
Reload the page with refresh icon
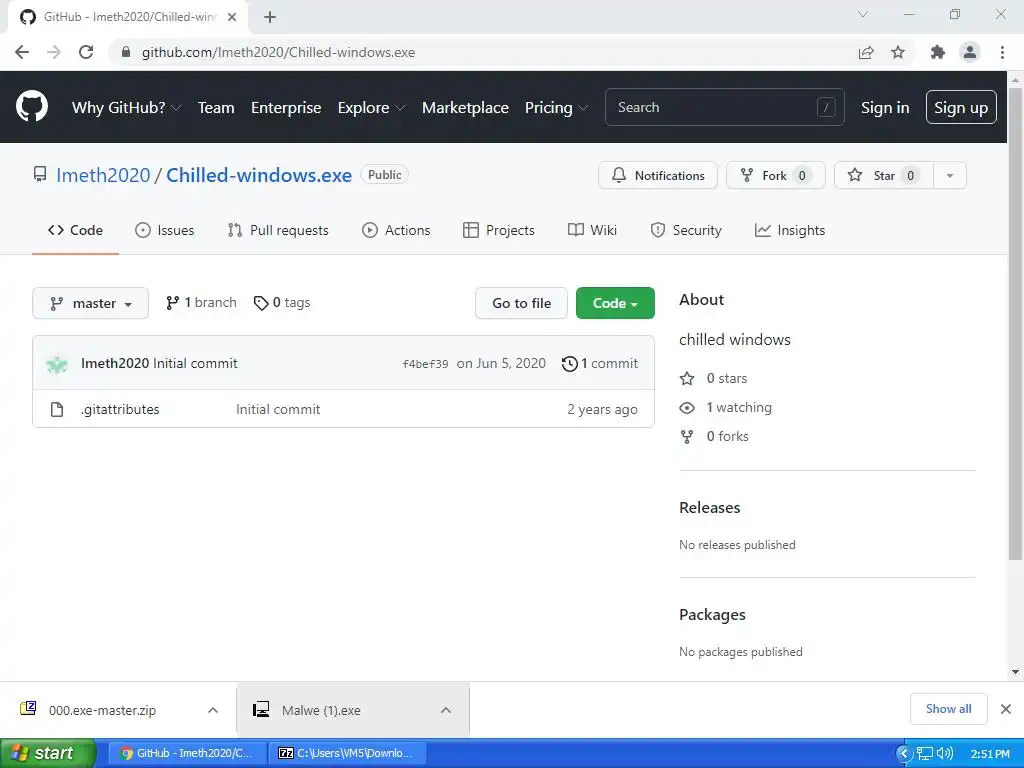(x=86, y=52)
